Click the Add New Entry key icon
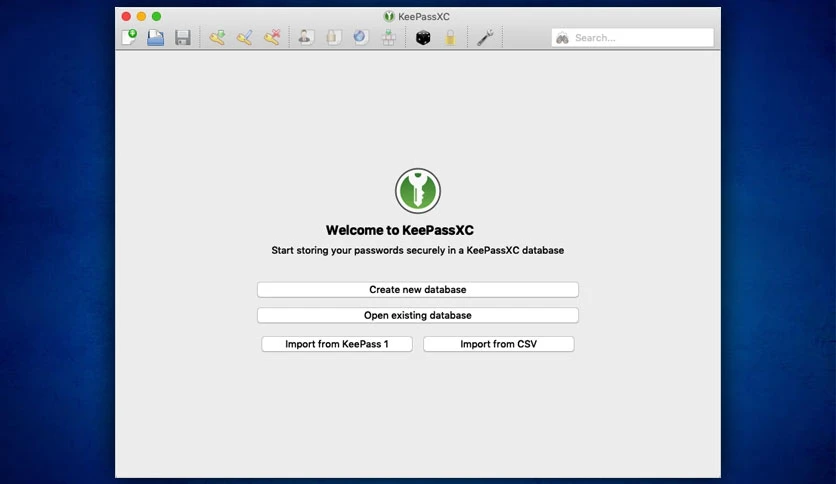Viewport: 836px width, 484px height. point(217,37)
